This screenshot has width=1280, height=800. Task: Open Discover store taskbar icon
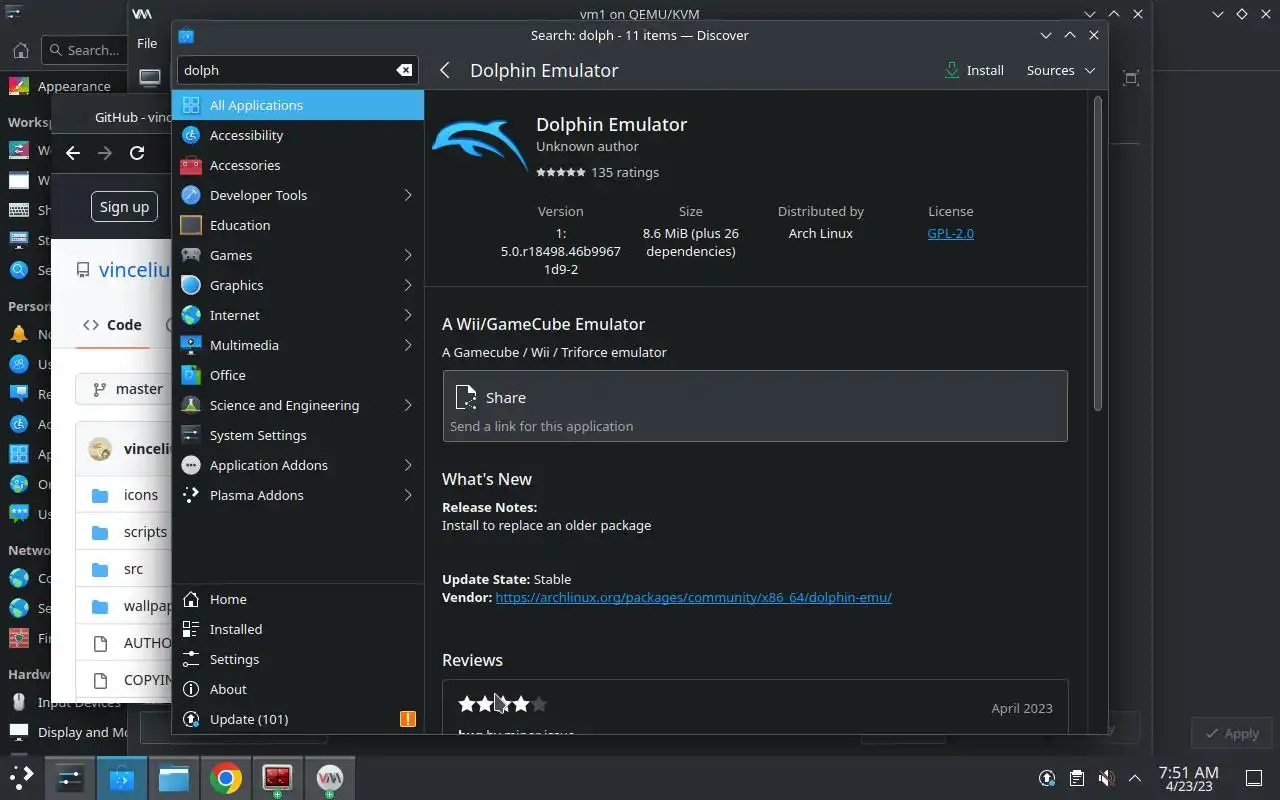(122, 777)
